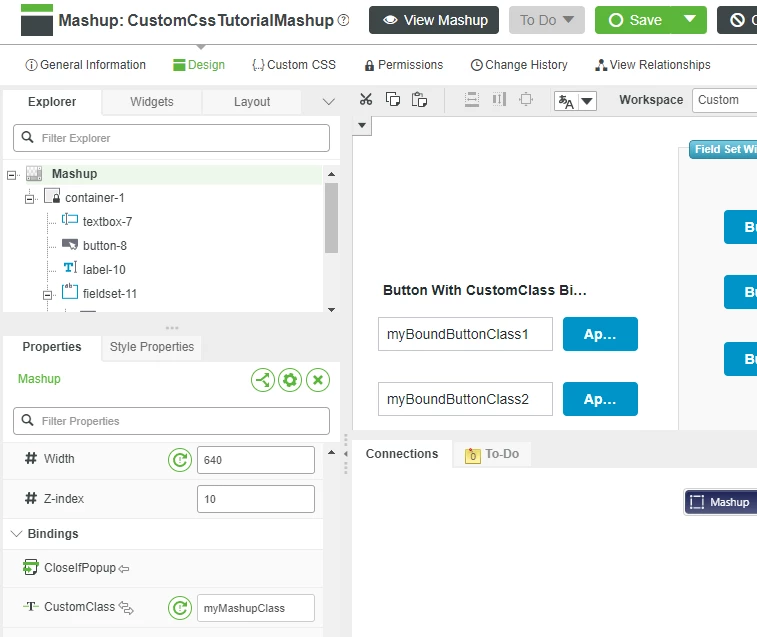Click the Mashup node in Connections panel
The height and width of the screenshot is (637, 757).
(x=720, y=502)
